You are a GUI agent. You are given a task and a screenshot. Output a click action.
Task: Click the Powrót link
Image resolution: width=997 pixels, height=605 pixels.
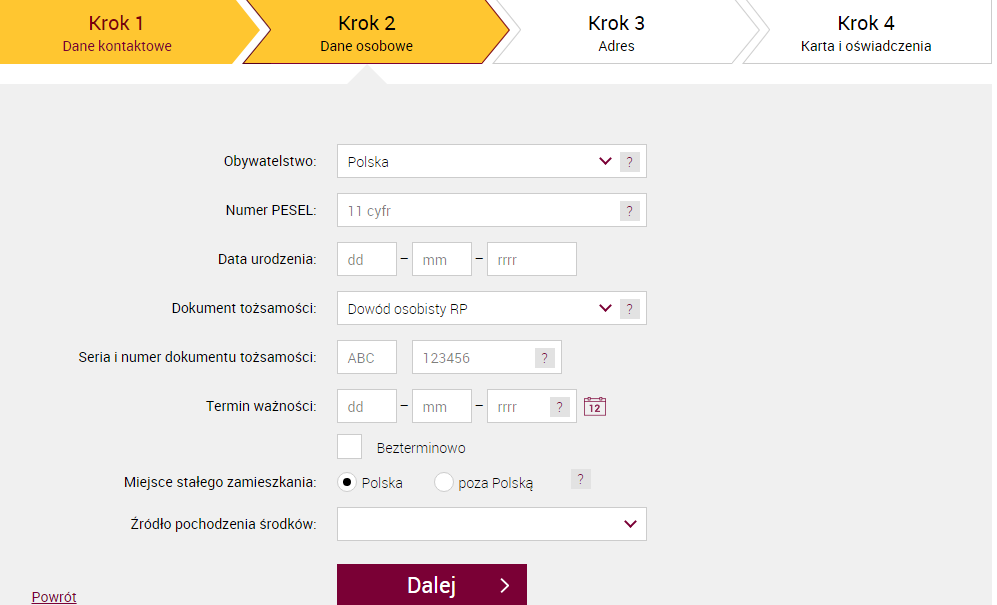click(x=54, y=597)
